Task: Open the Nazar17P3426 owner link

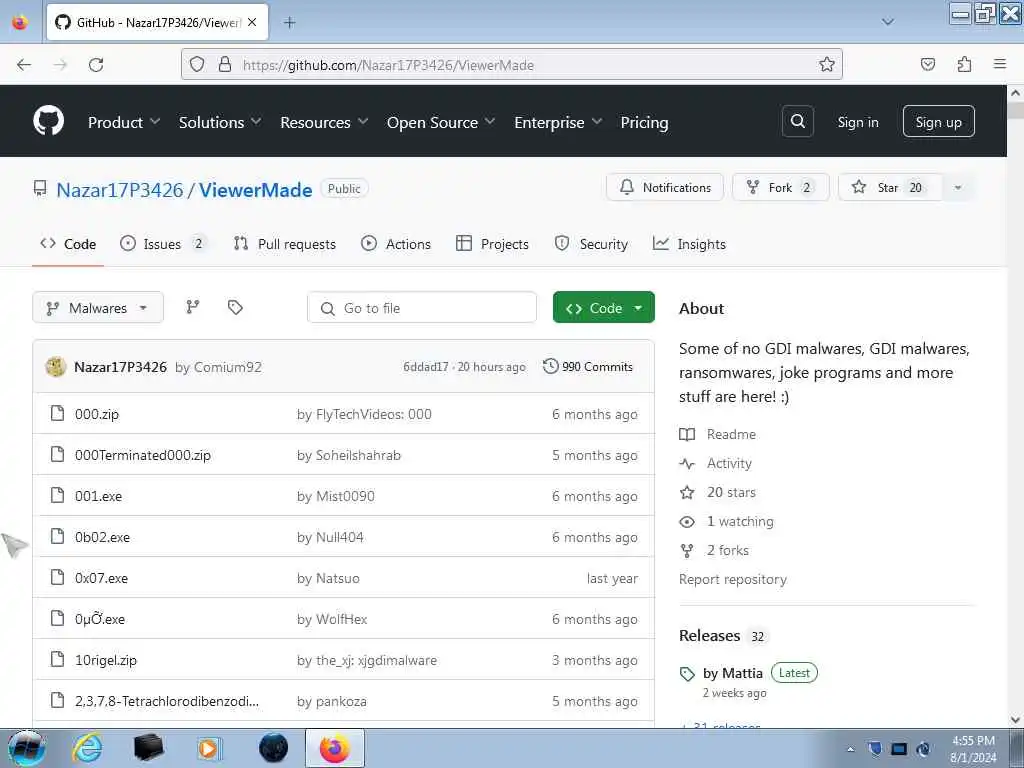Action: click(120, 190)
